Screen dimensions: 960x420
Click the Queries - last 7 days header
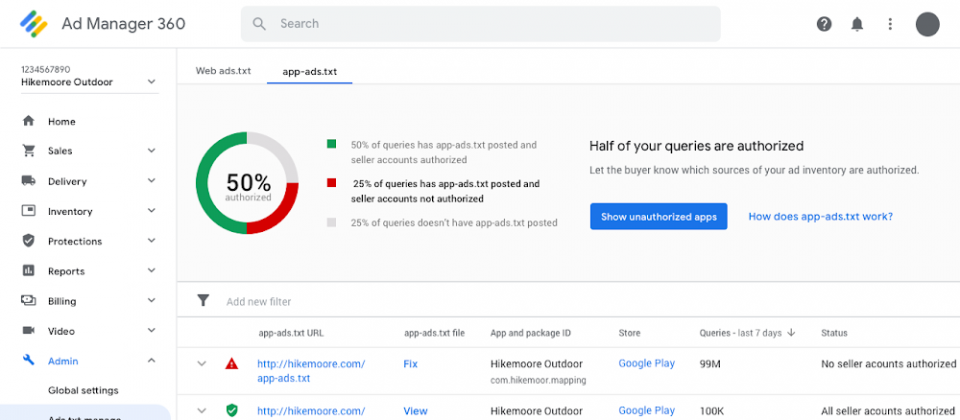point(740,332)
